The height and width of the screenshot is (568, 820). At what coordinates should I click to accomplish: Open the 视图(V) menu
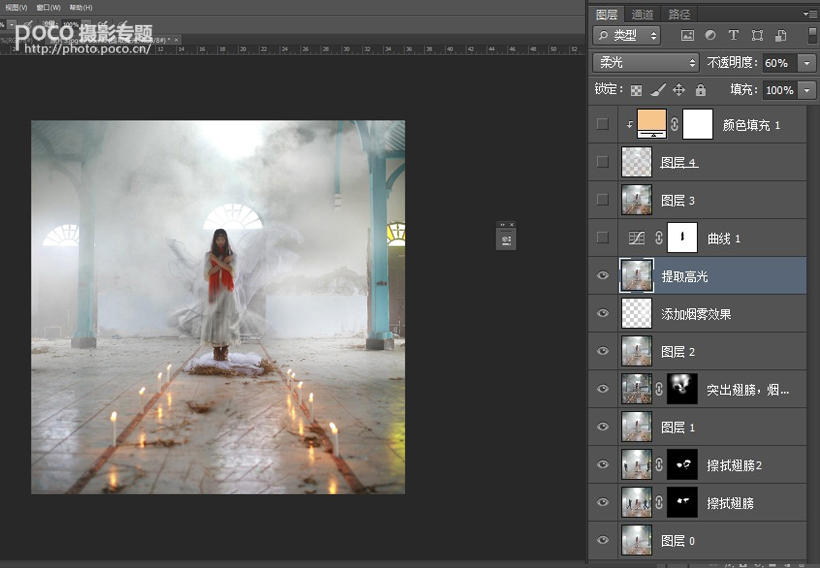pos(16,7)
